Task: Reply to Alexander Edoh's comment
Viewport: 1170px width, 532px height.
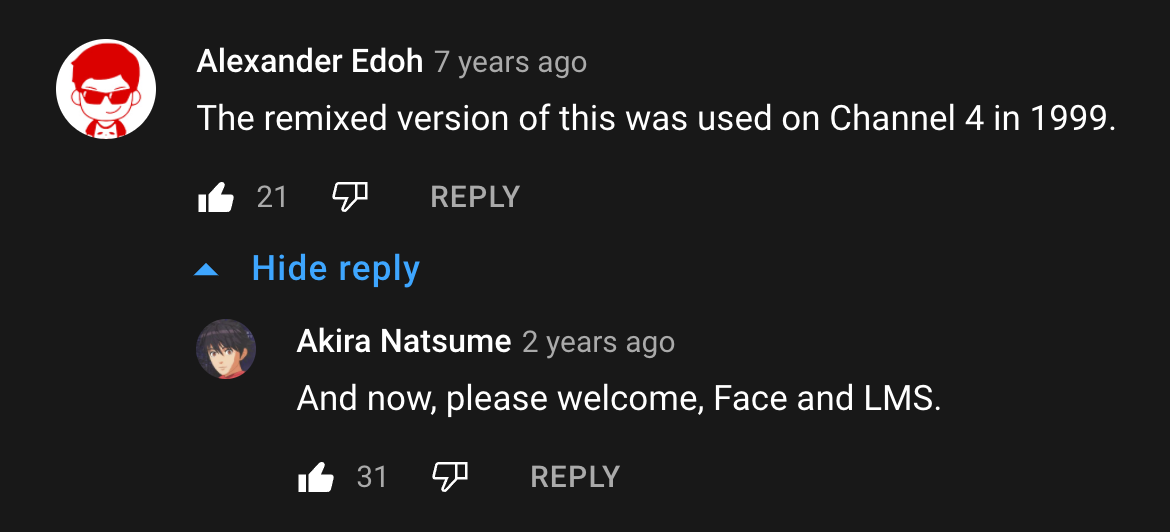Action: (x=475, y=197)
